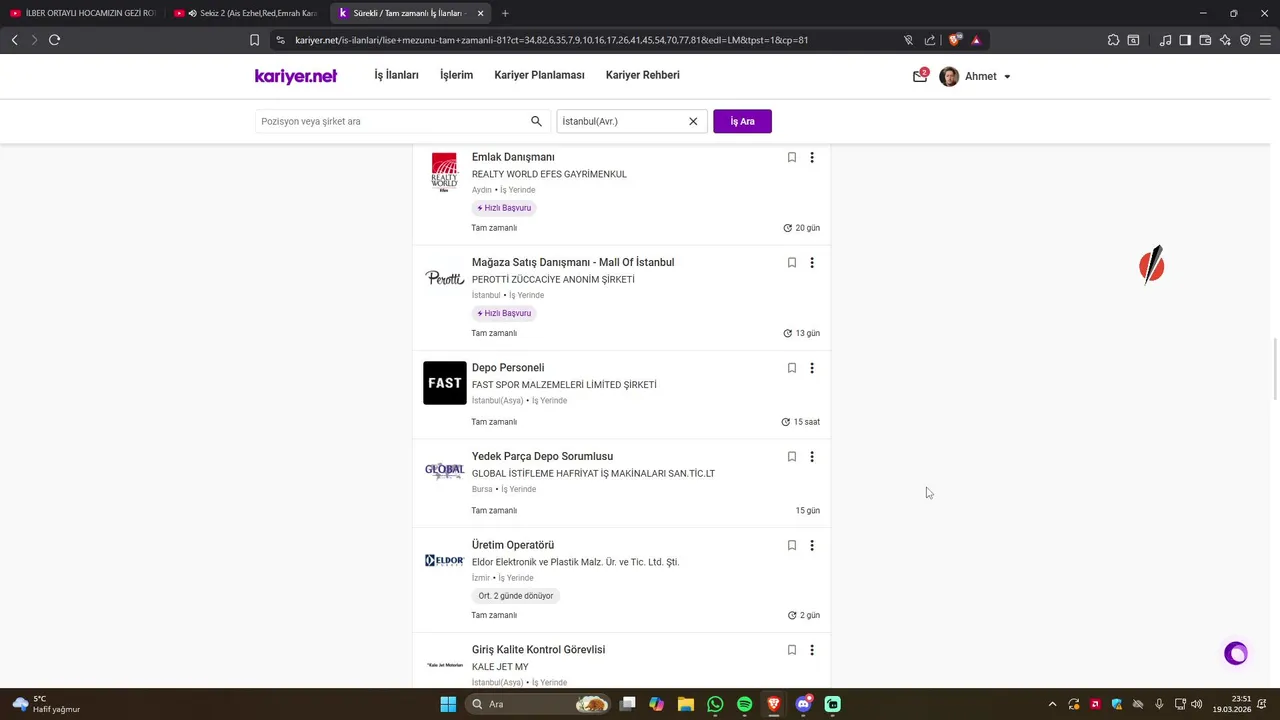Bookmark the Yedek Parça Depo Sorumlusu listing
This screenshot has width=1280, height=720.
pos(791,456)
